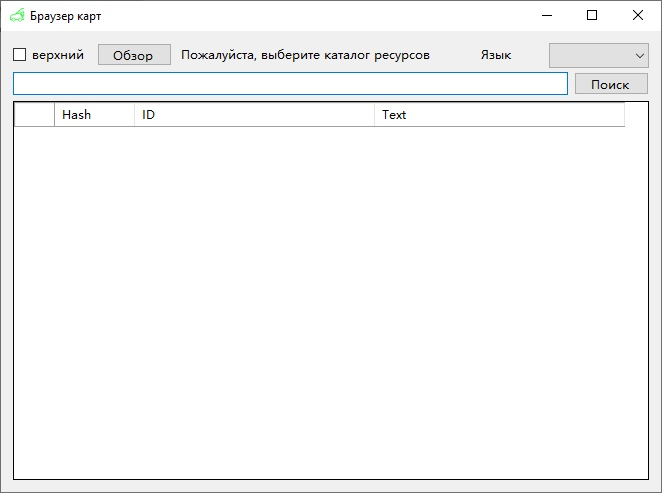Click the resource catalog prompt text
The height and width of the screenshot is (493, 662).
tap(305, 55)
